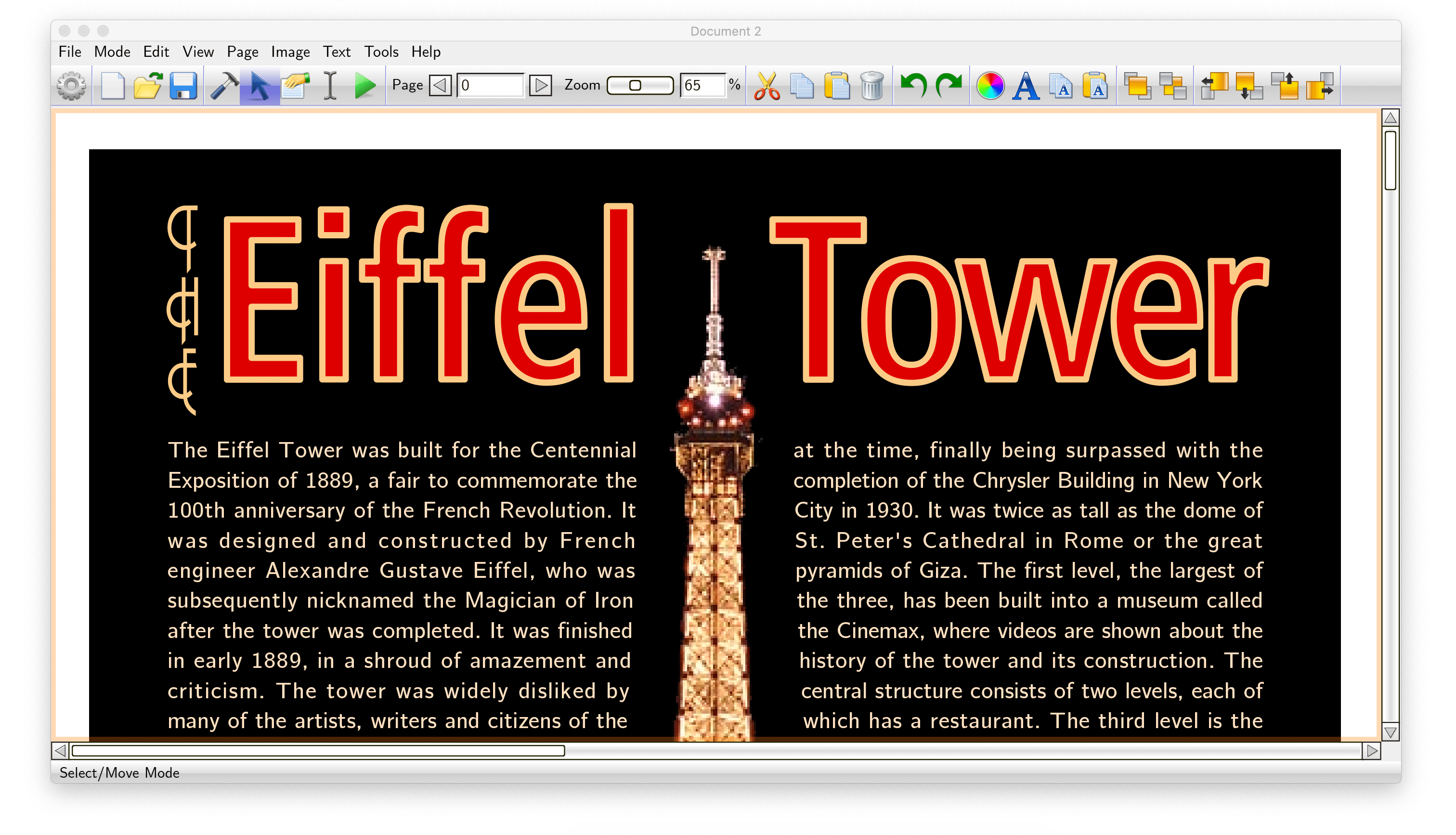The height and width of the screenshot is (835, 1456).
Task: Open font settings with blue A icon
Action: (1026, 86)
